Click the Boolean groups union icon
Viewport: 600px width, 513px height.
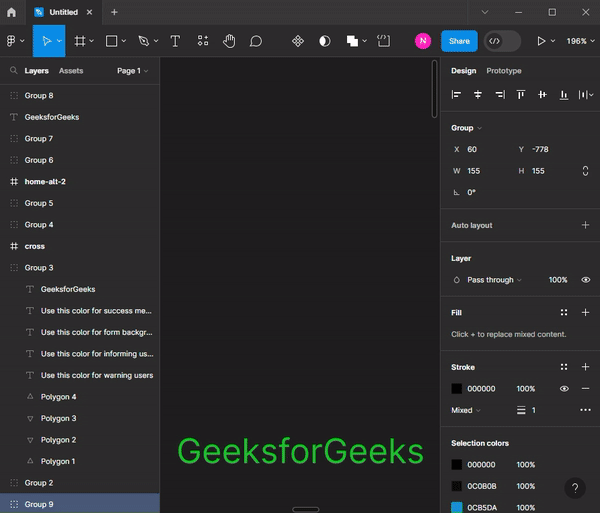[352, 41]
